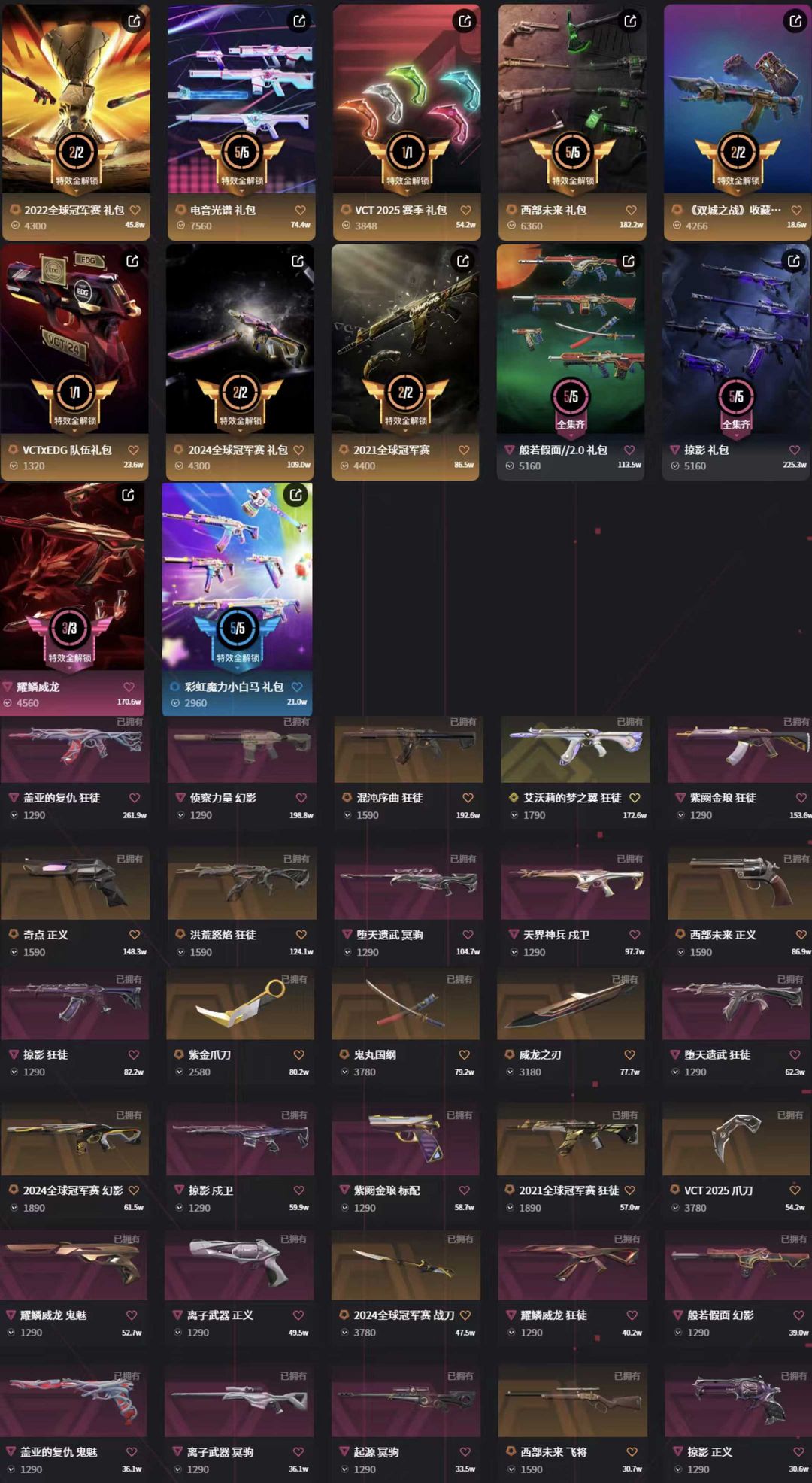Open the 掠影 正义 revolver thumbnail
812x1483 pixels.
(x=738, y=1401)
